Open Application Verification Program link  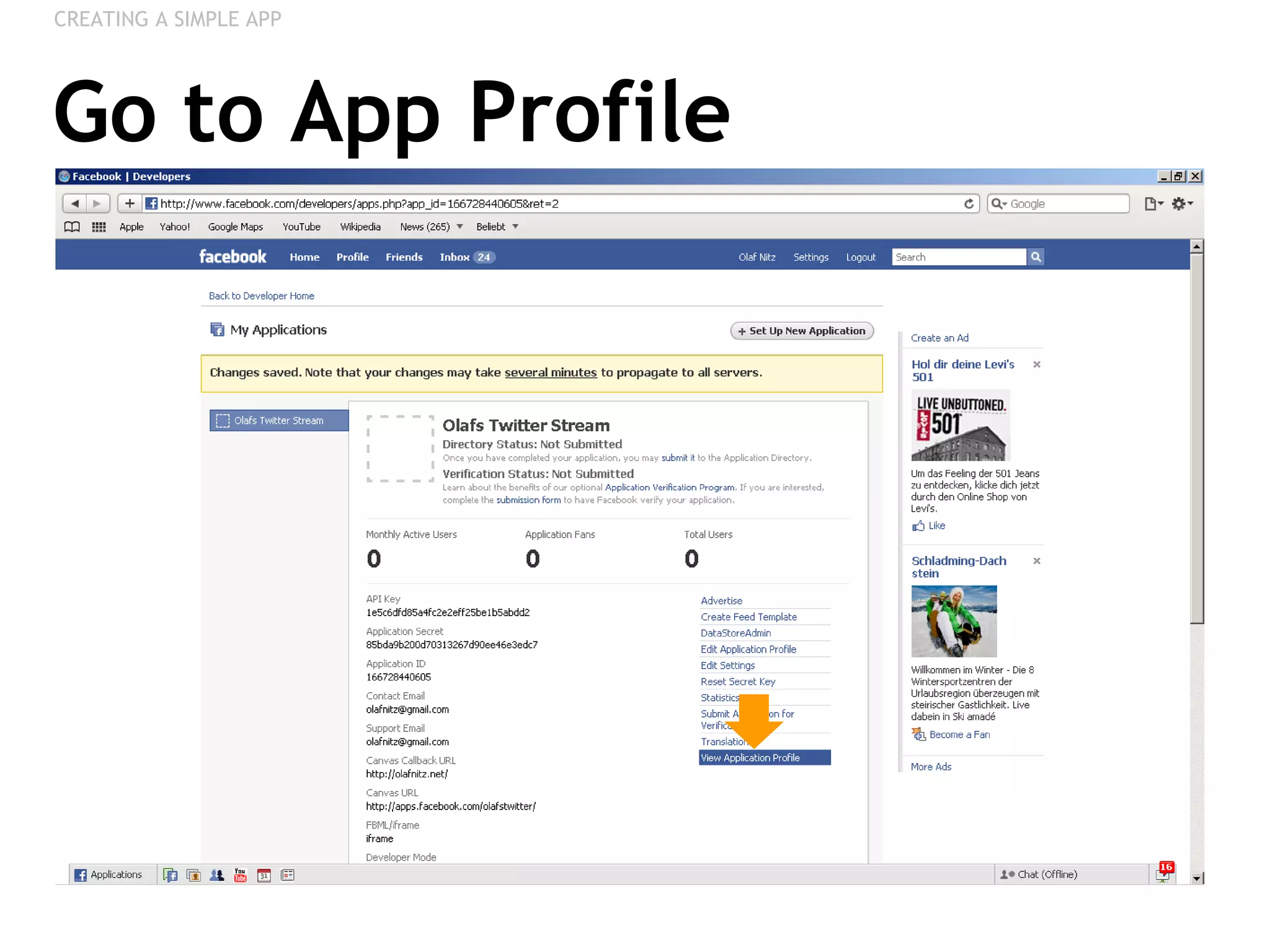[670, 488]
